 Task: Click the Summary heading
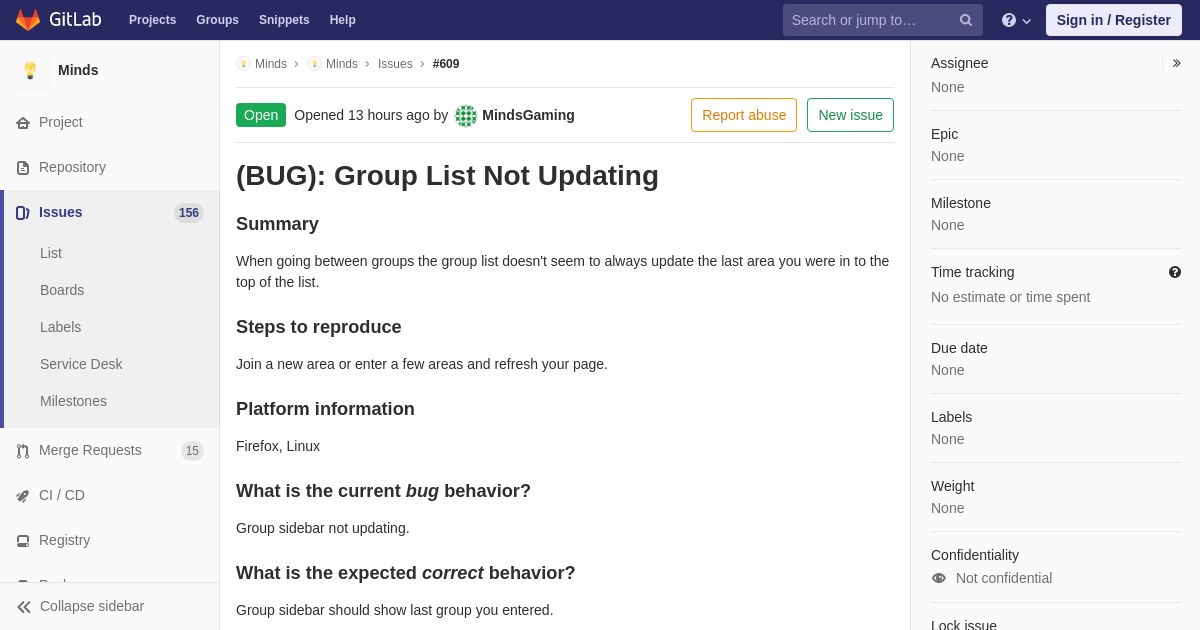[277, 224]
